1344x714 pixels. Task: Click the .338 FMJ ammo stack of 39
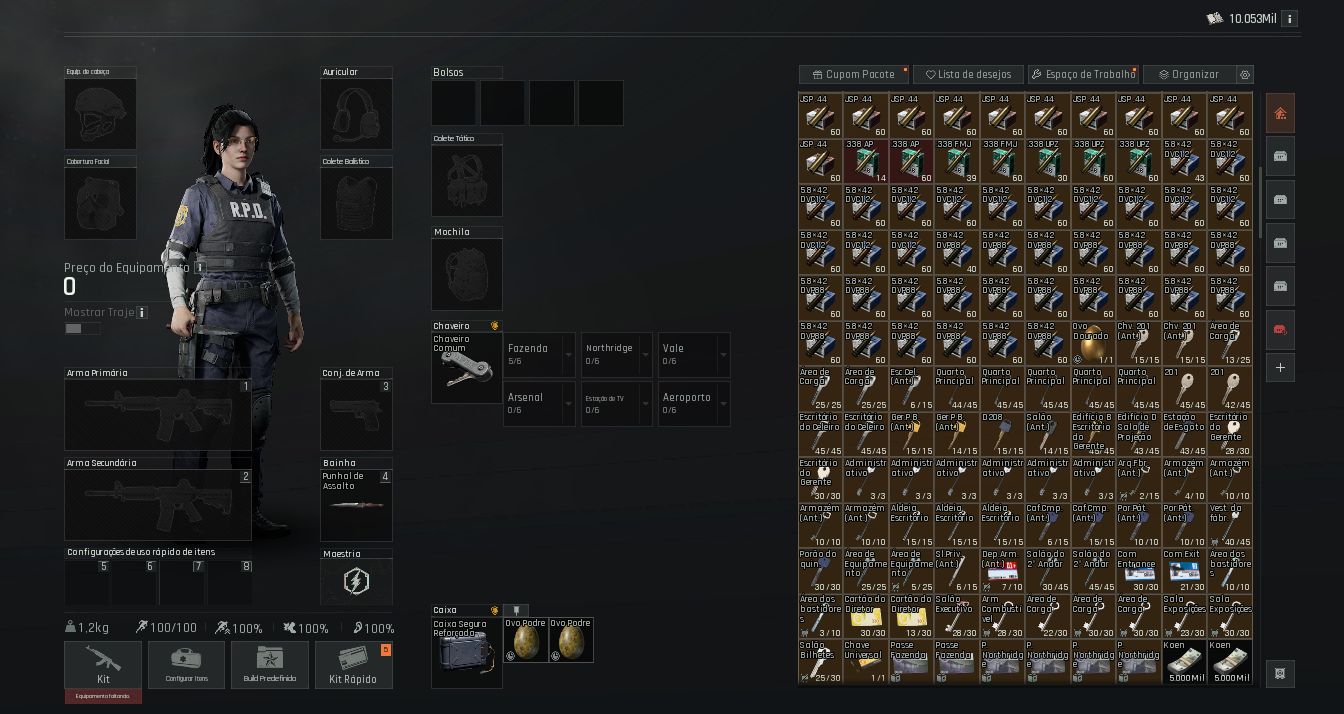[956, 161]
